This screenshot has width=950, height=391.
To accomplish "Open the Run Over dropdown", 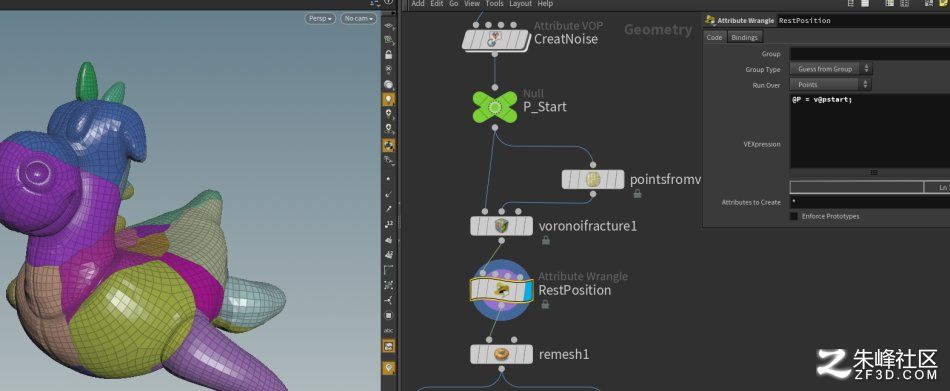I will pyautogui.click(x=831, y=85).
